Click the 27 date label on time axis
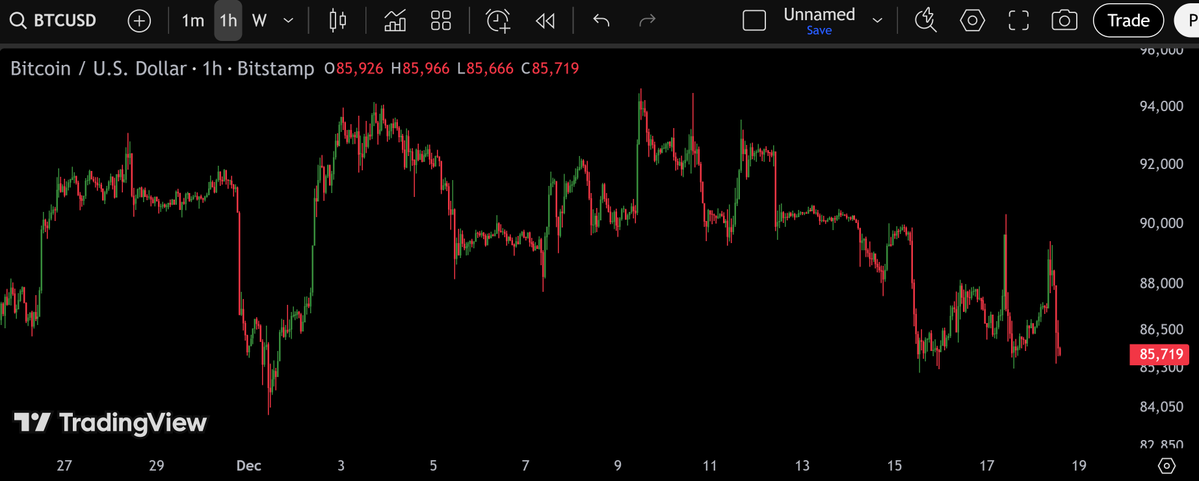Image resolution: width=1199 pixels, height=481 pixels. pyautogui.click(x=64, y=465)
